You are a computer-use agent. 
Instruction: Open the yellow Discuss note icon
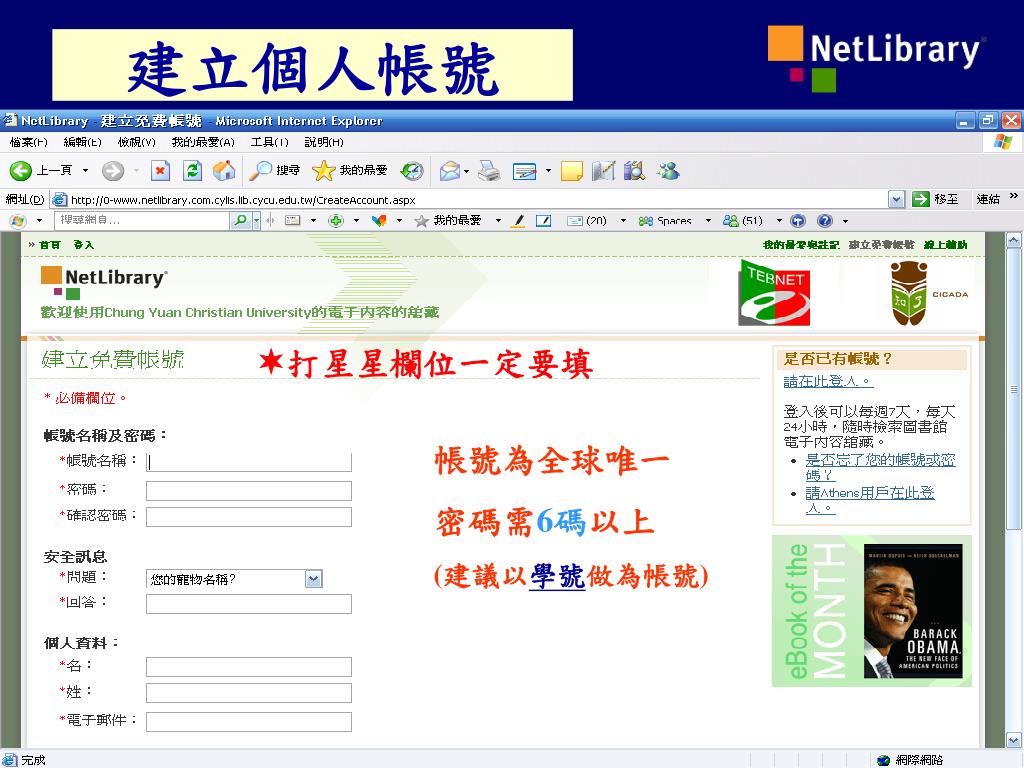[571, 171]
